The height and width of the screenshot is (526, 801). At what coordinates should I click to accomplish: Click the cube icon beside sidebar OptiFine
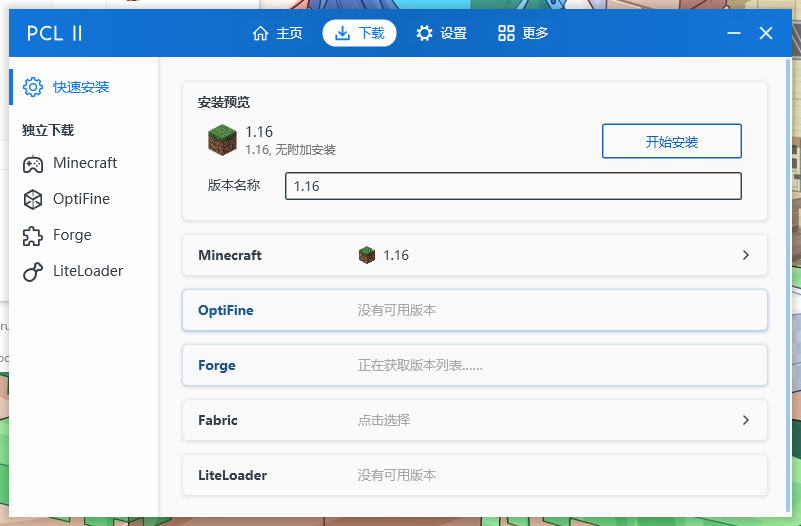[x=33, y=200]
